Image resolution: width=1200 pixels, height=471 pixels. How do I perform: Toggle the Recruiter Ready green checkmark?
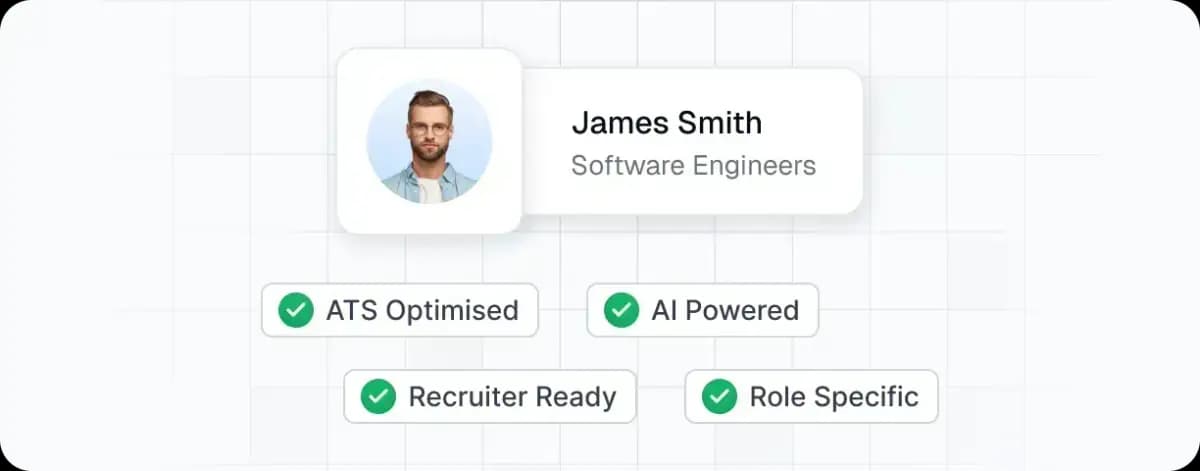click(x=378, y=397)
